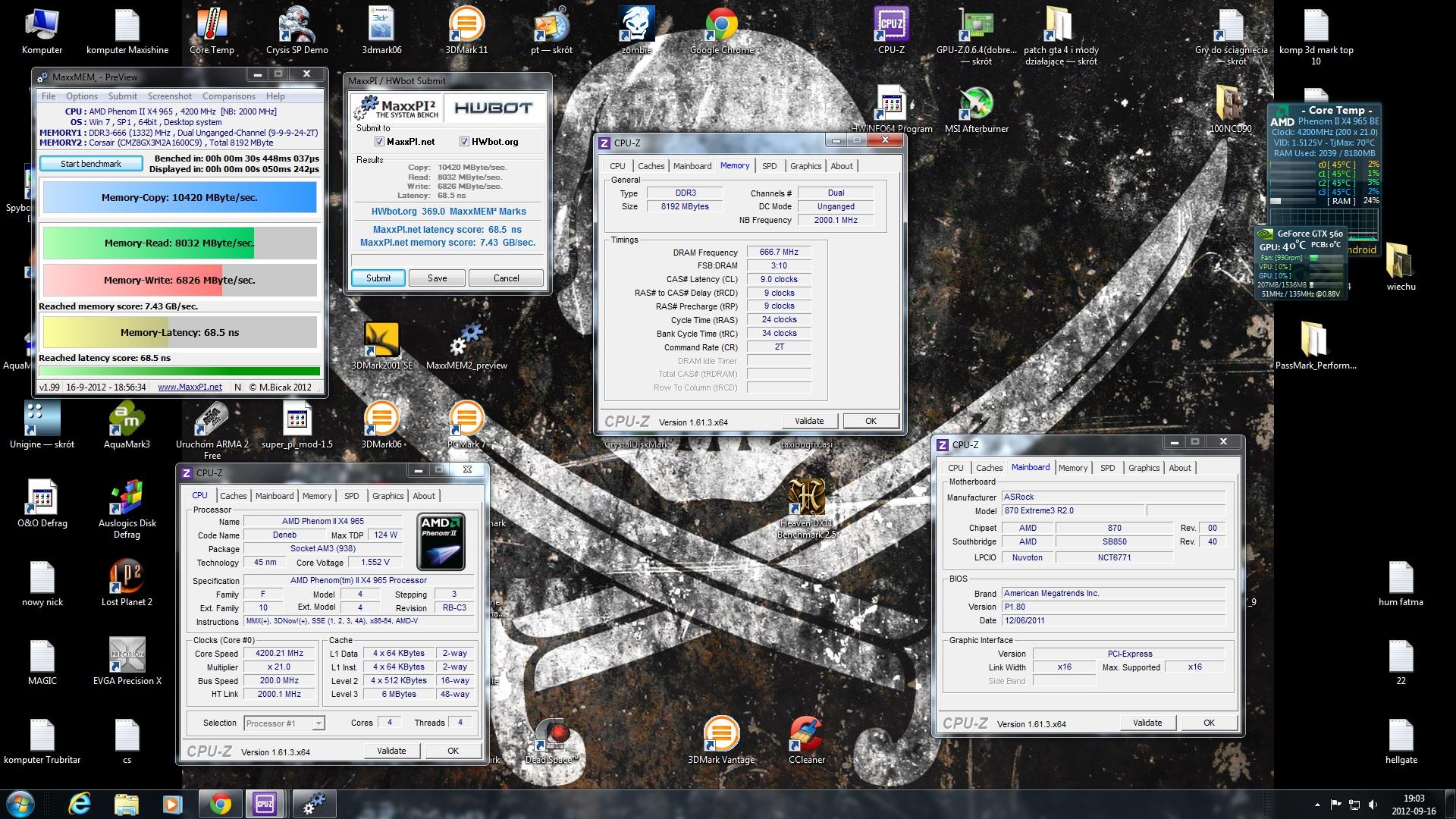
Task: Open the Lost Planet 2 shortcut
Action: [x=127, y=583]
